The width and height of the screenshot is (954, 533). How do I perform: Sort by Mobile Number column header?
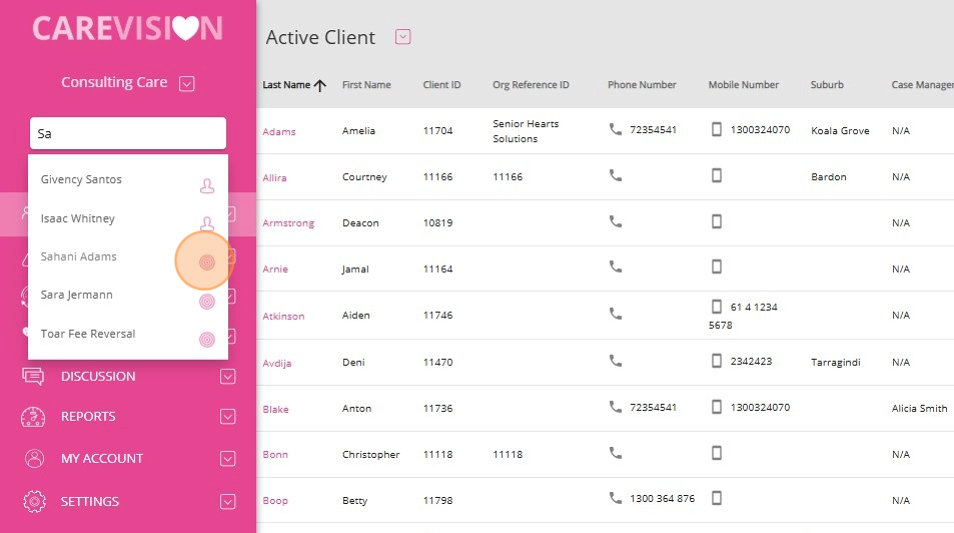tap(743, 85)
